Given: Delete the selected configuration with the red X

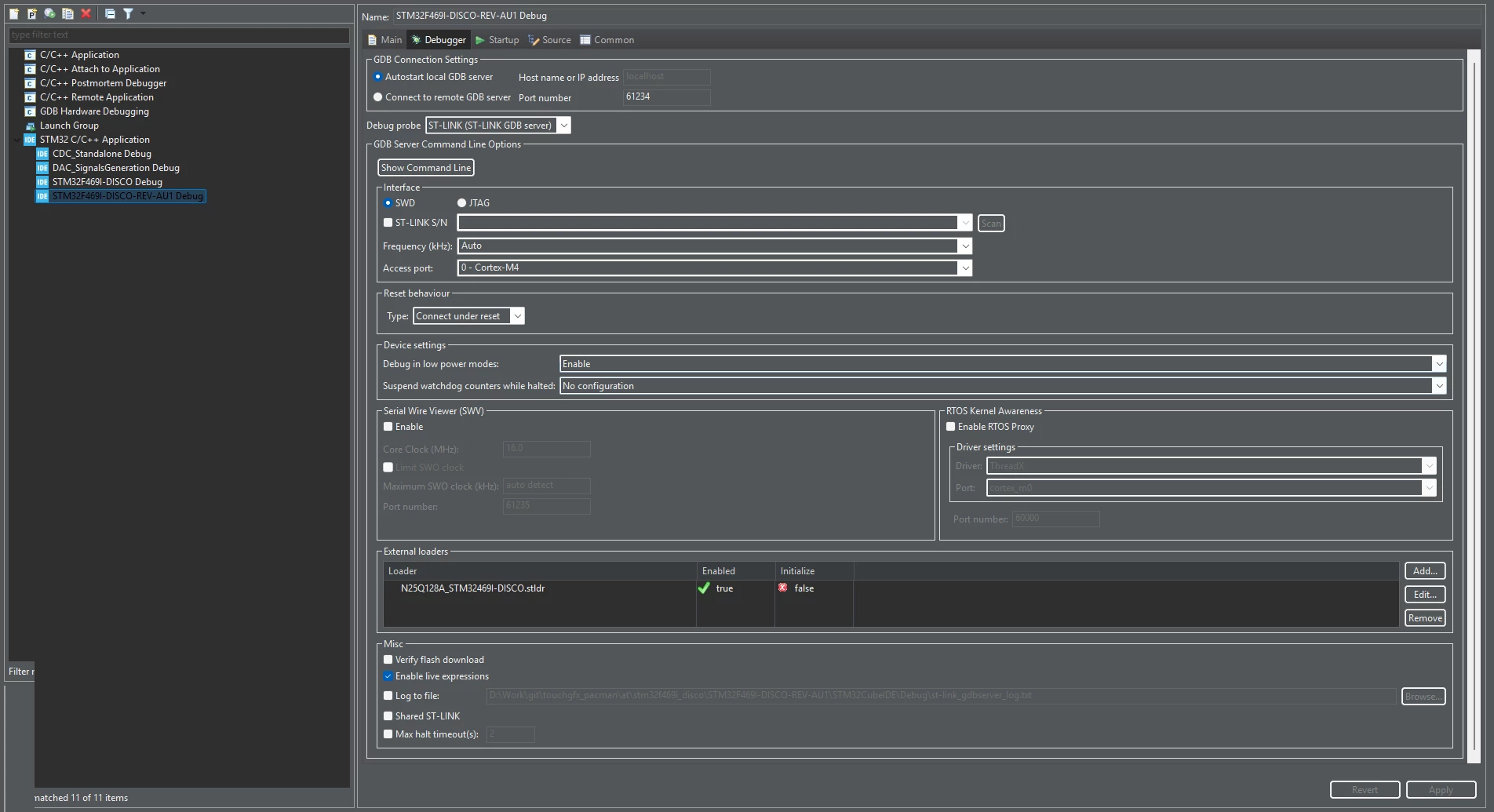Looking at the screenshot, I should (x=86, y=13).
